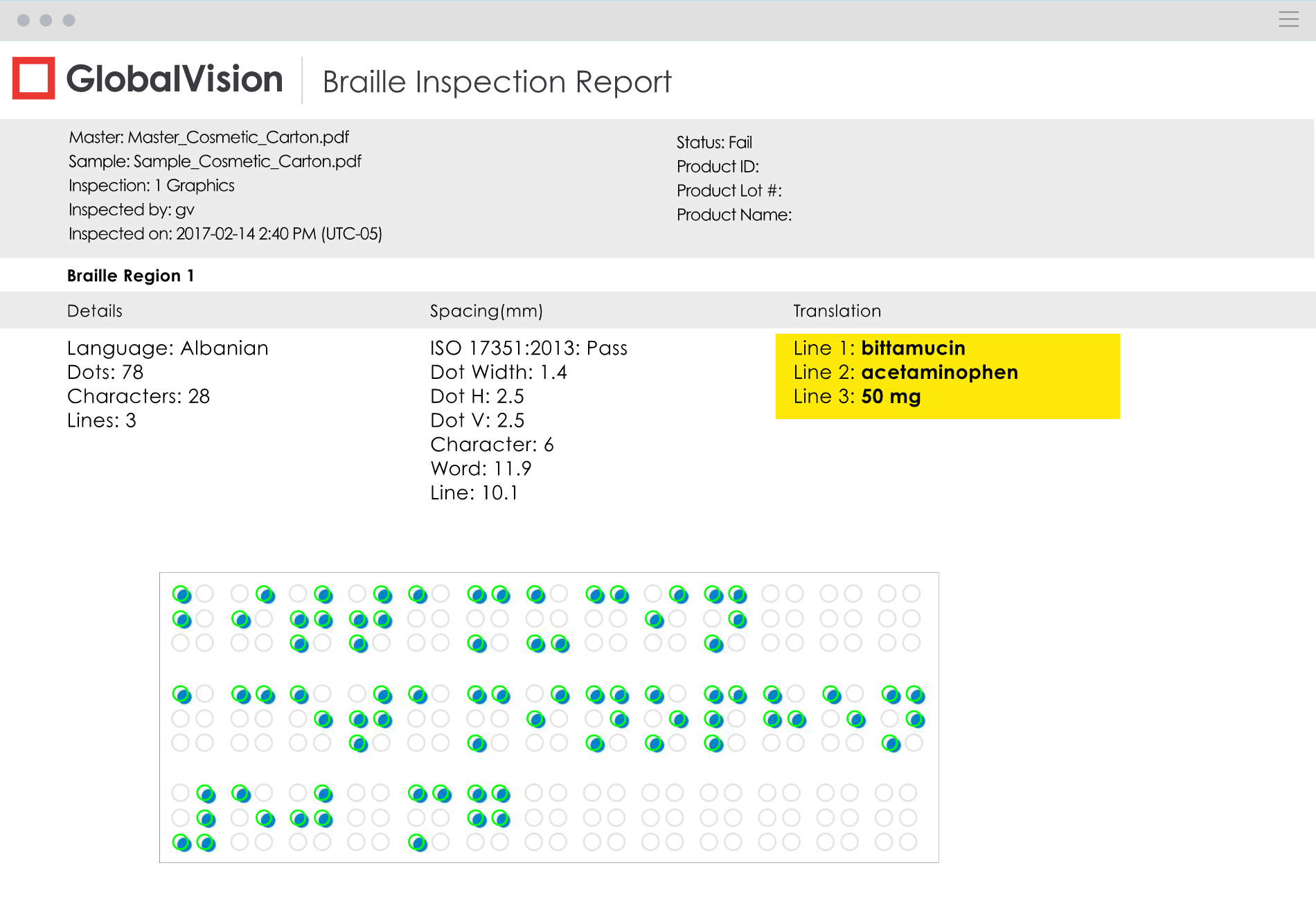Select the Braille Region 1 heading

tap(130, 276)
